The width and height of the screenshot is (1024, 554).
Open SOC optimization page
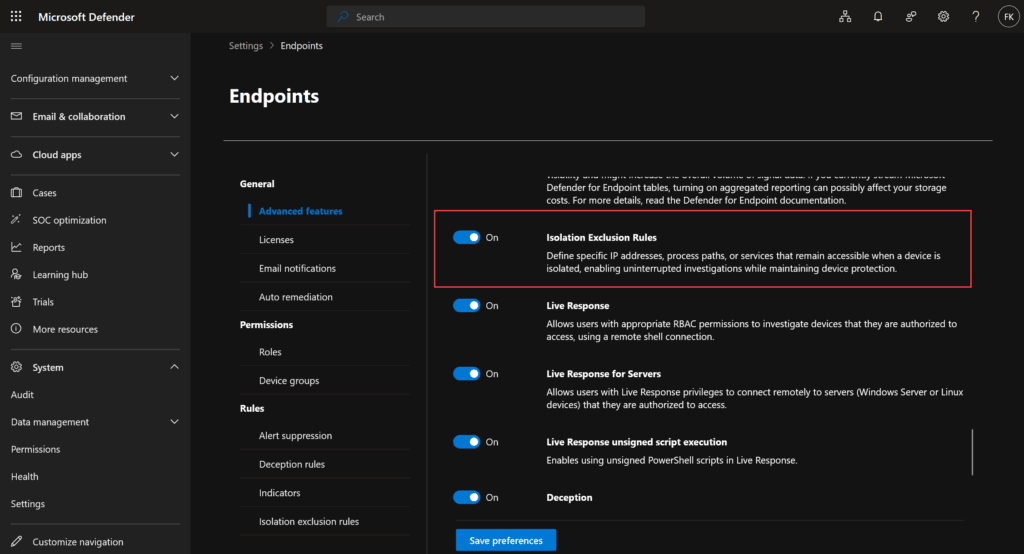point(69,220)
